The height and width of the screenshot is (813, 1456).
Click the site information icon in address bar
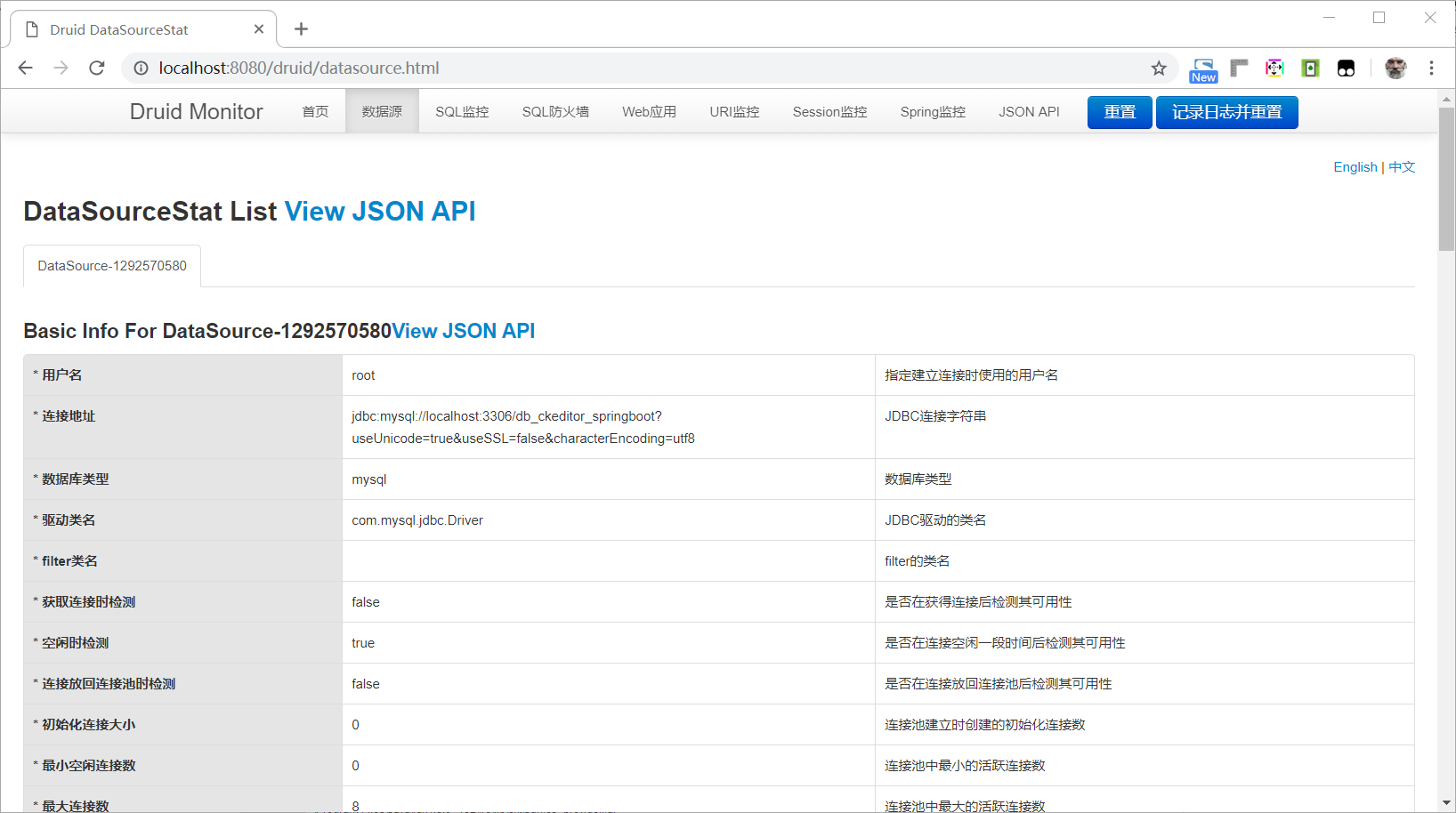click(x=141, y=68)
